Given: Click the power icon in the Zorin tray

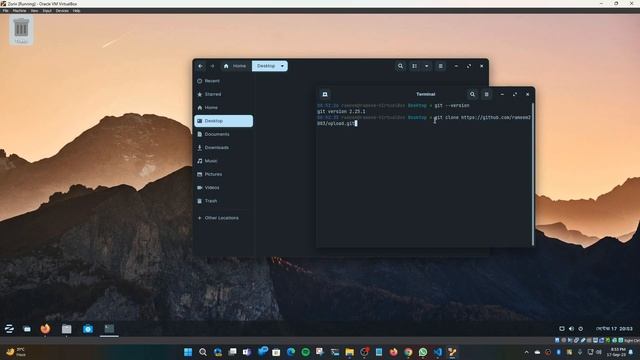Looking at the screenshot, I should (580, 329).
